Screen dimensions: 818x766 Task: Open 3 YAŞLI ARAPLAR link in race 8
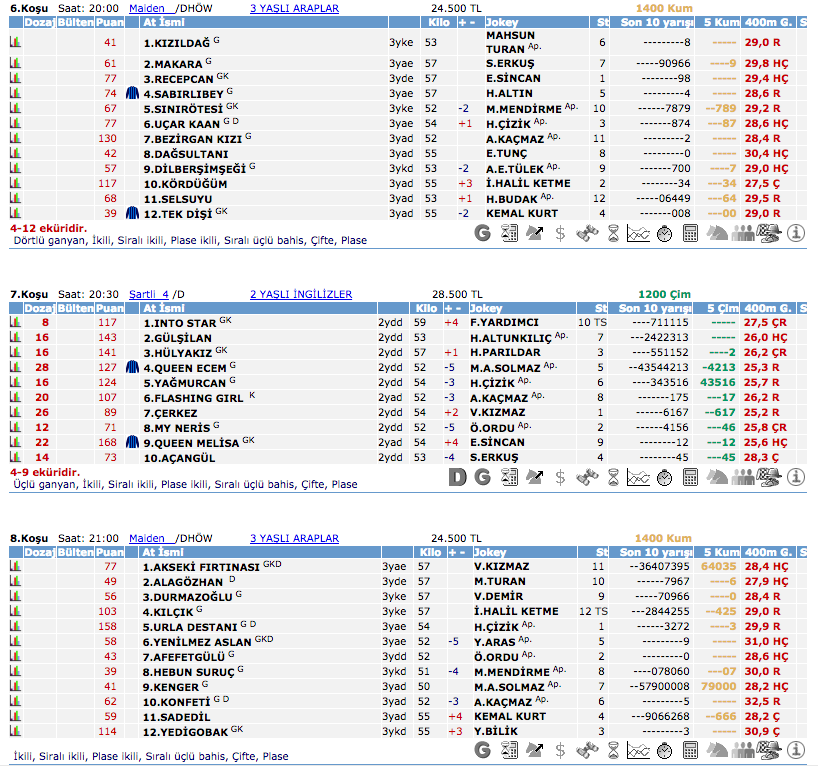[294, 538]
